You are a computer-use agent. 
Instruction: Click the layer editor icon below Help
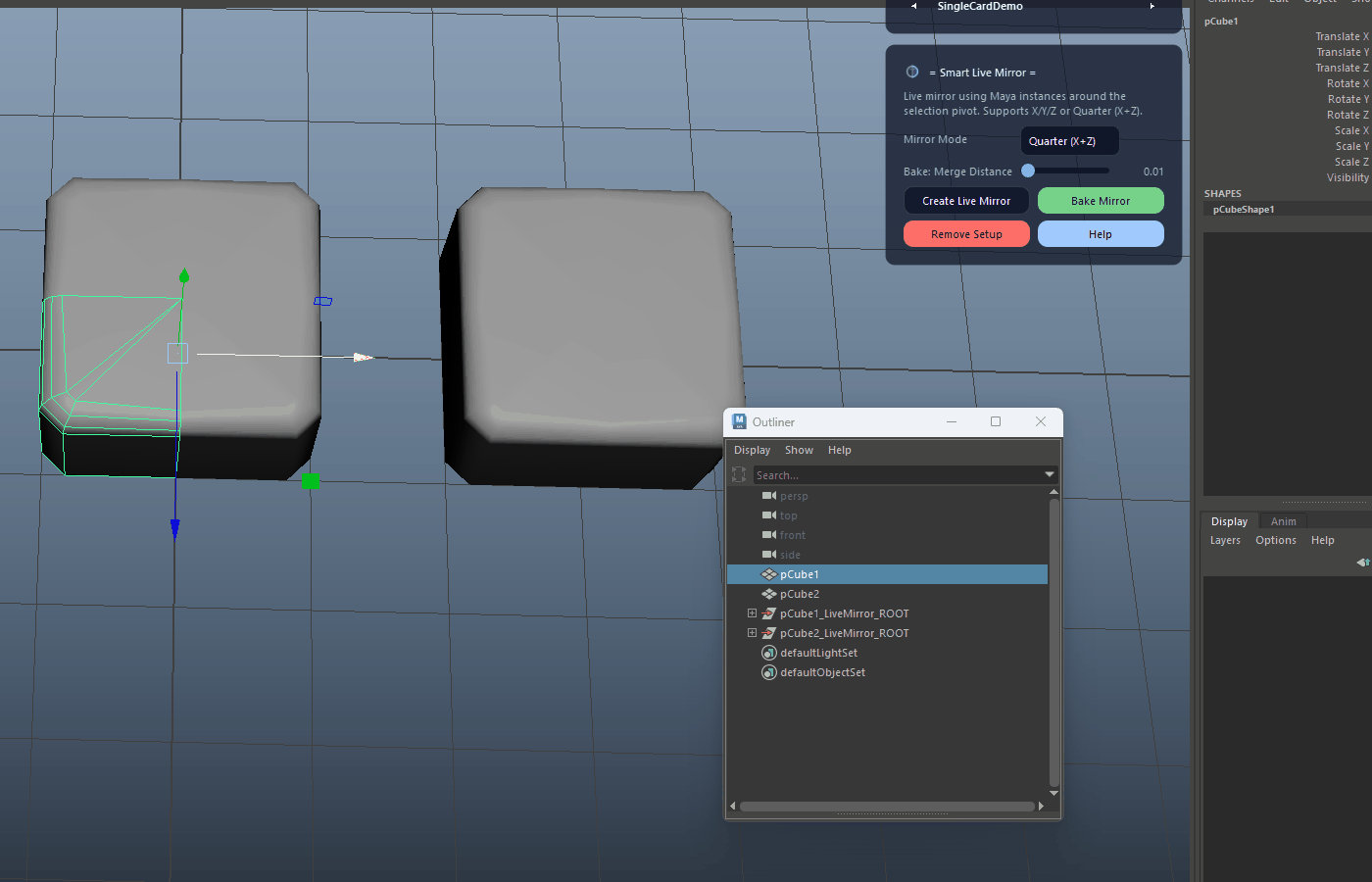pyautogui.click(x=1363, y=563)
